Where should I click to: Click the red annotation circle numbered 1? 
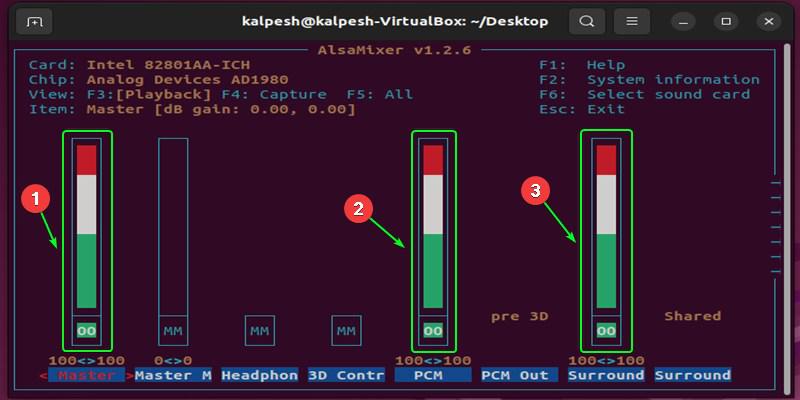pyautogui.click(x=35, y=198)
